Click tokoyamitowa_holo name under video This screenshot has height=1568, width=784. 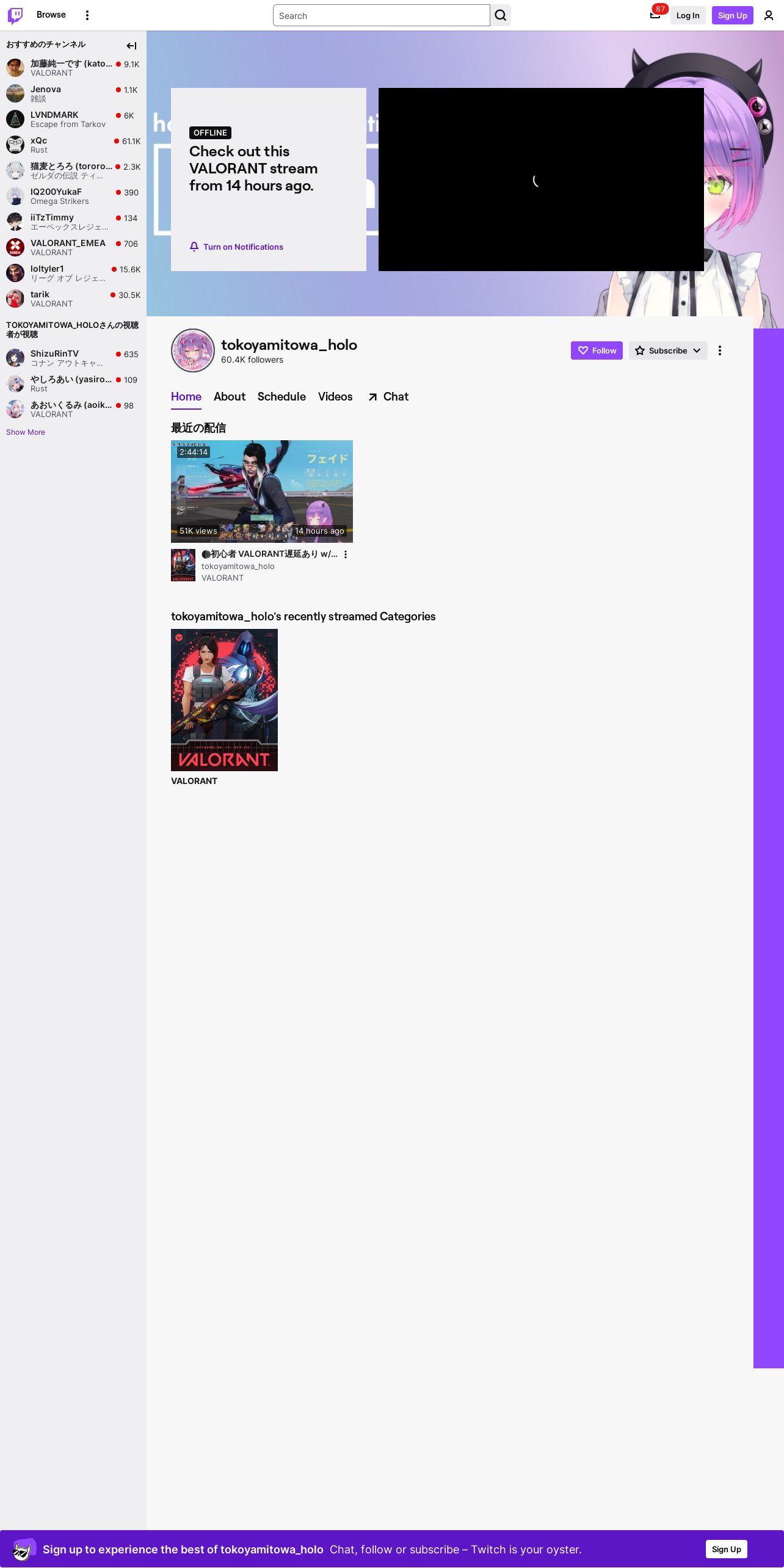[x=238, y=567]
